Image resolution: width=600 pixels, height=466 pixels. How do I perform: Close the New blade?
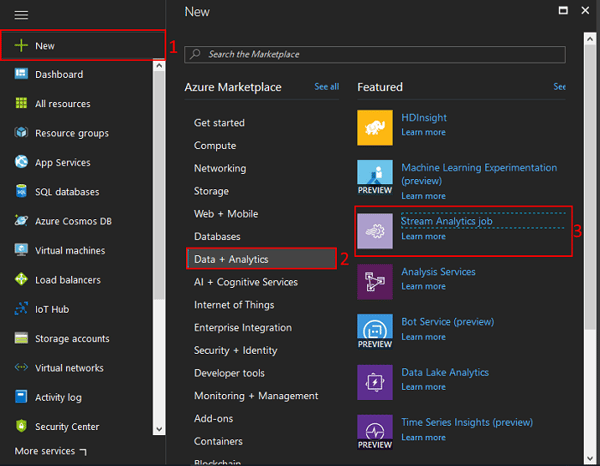585,10
